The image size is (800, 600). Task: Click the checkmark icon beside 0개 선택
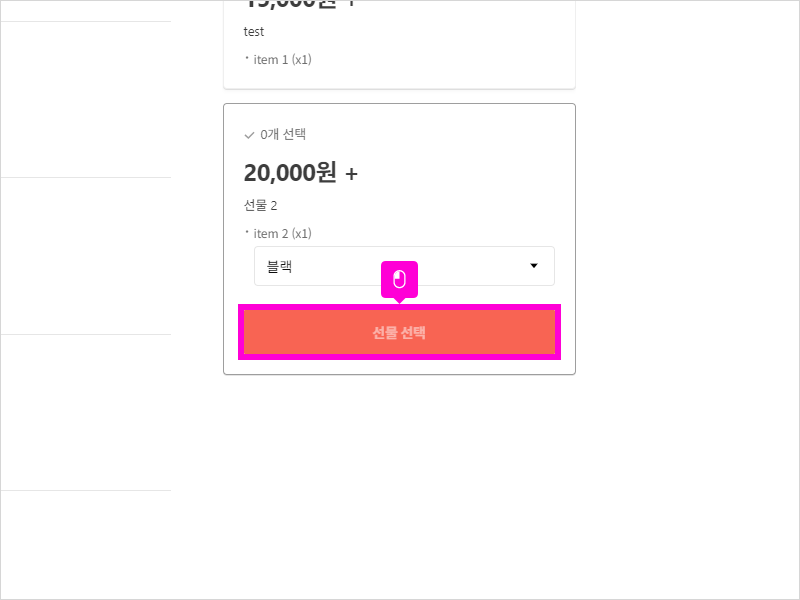[x=249, y=135]
